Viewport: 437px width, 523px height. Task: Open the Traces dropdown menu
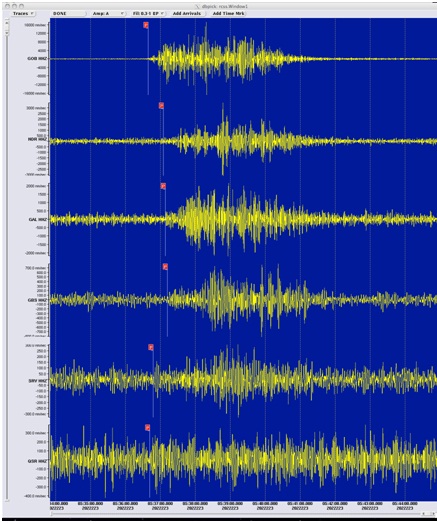pos(23,13)
